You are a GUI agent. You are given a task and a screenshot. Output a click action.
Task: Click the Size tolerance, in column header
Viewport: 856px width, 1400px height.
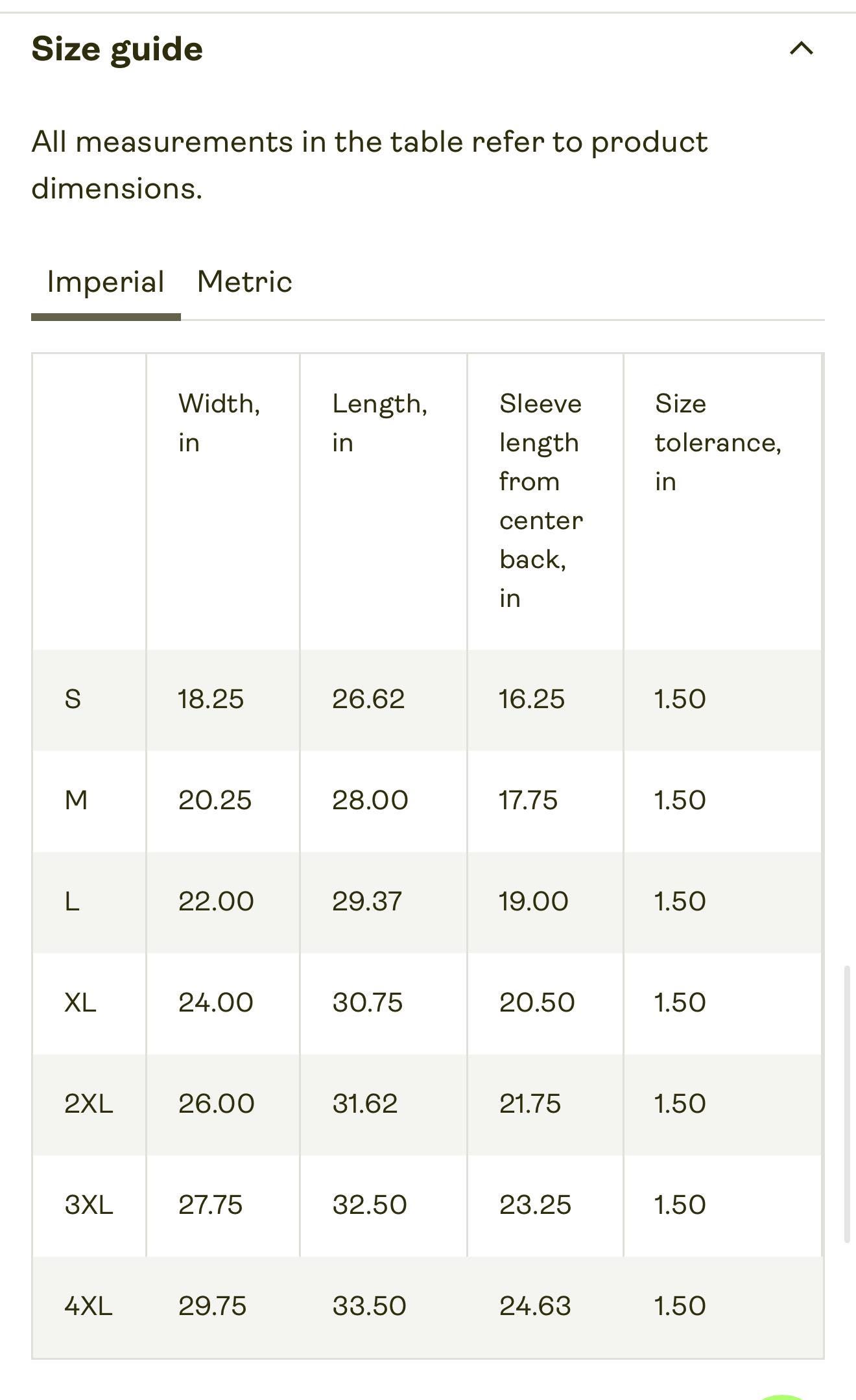[718, 442]
